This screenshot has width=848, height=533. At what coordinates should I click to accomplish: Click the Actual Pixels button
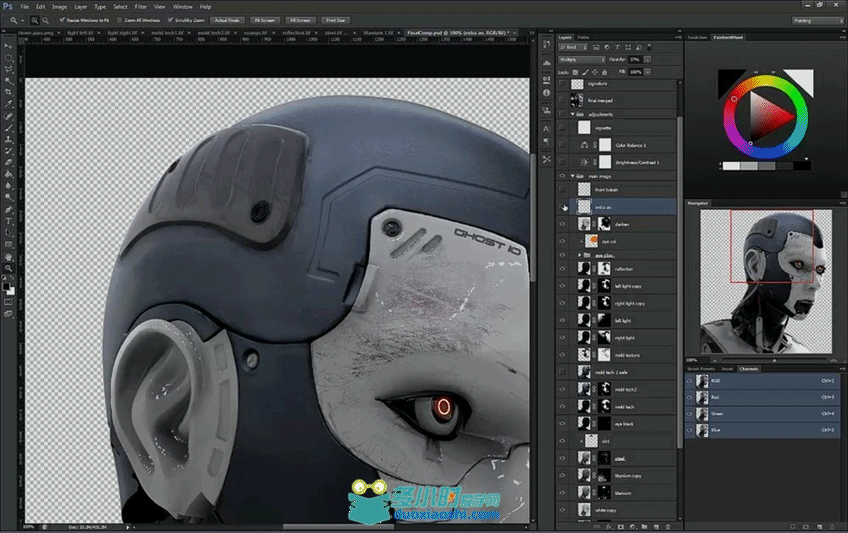[x=227, y=20]
